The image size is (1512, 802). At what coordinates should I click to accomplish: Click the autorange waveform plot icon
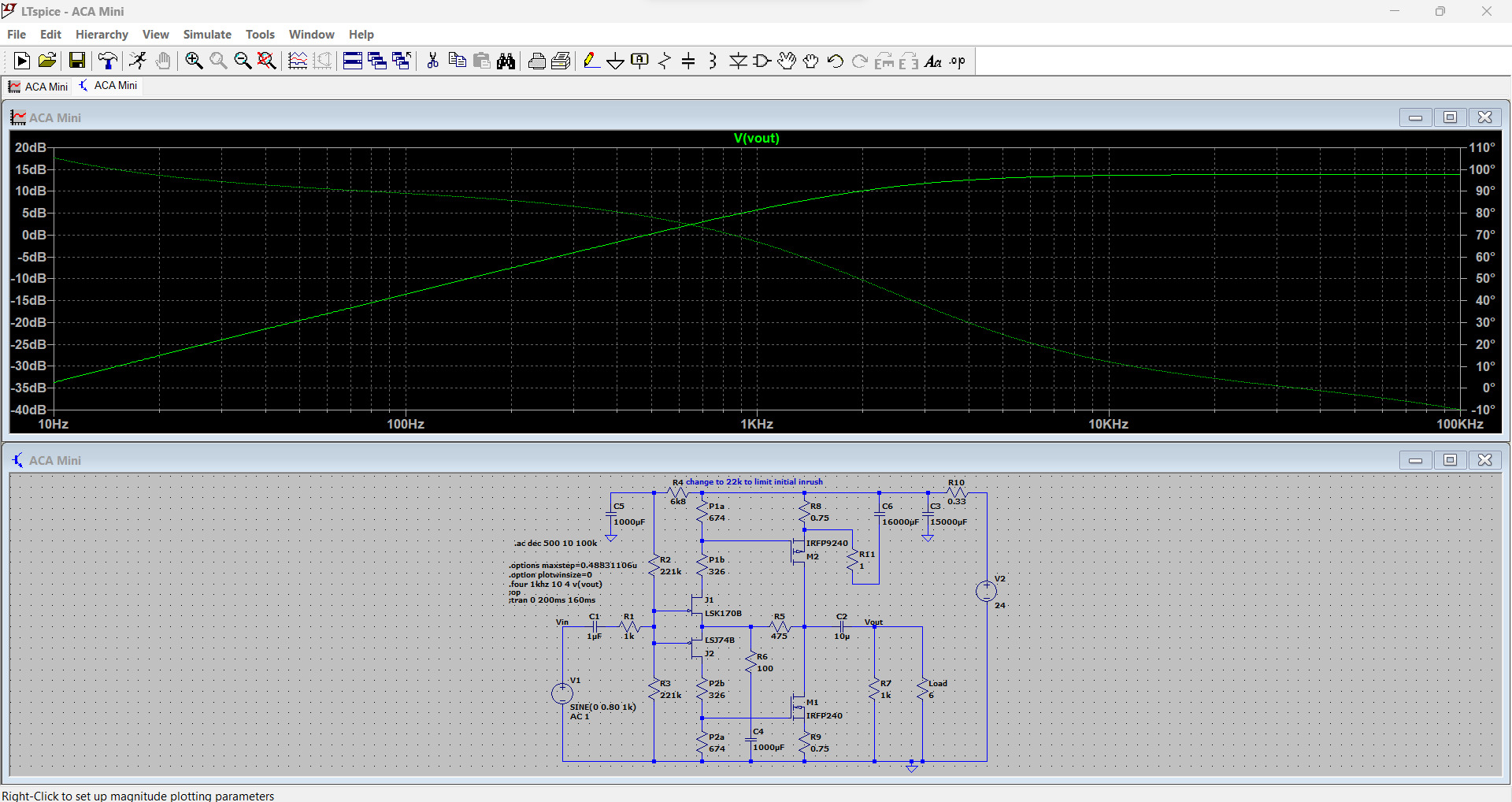point(298,61)
